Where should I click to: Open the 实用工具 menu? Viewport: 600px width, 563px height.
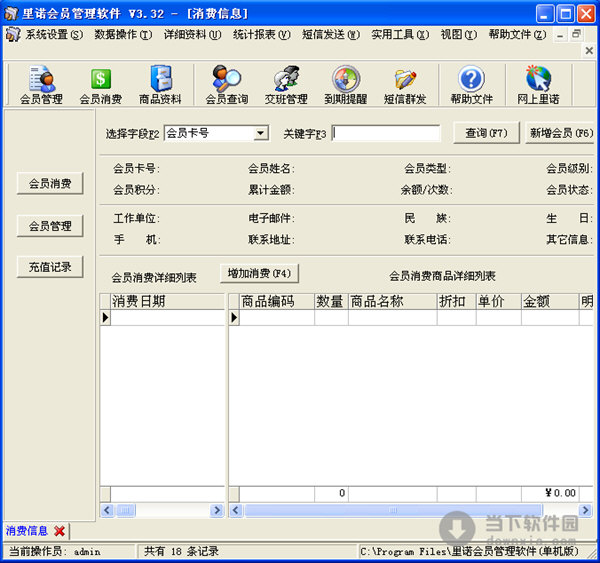point(399,34)
